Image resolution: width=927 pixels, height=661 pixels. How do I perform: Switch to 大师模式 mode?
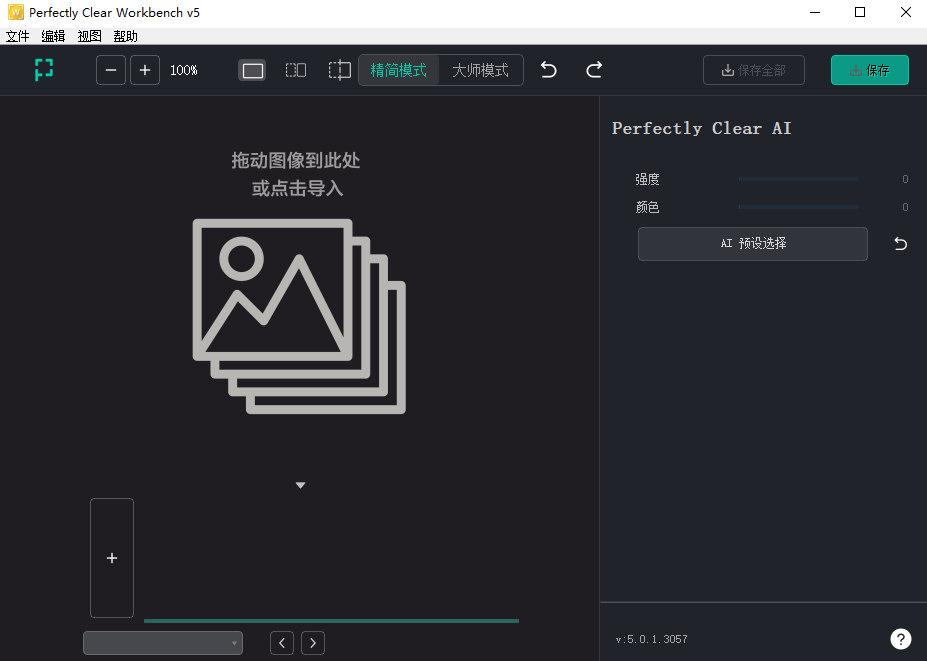[480, 70]
